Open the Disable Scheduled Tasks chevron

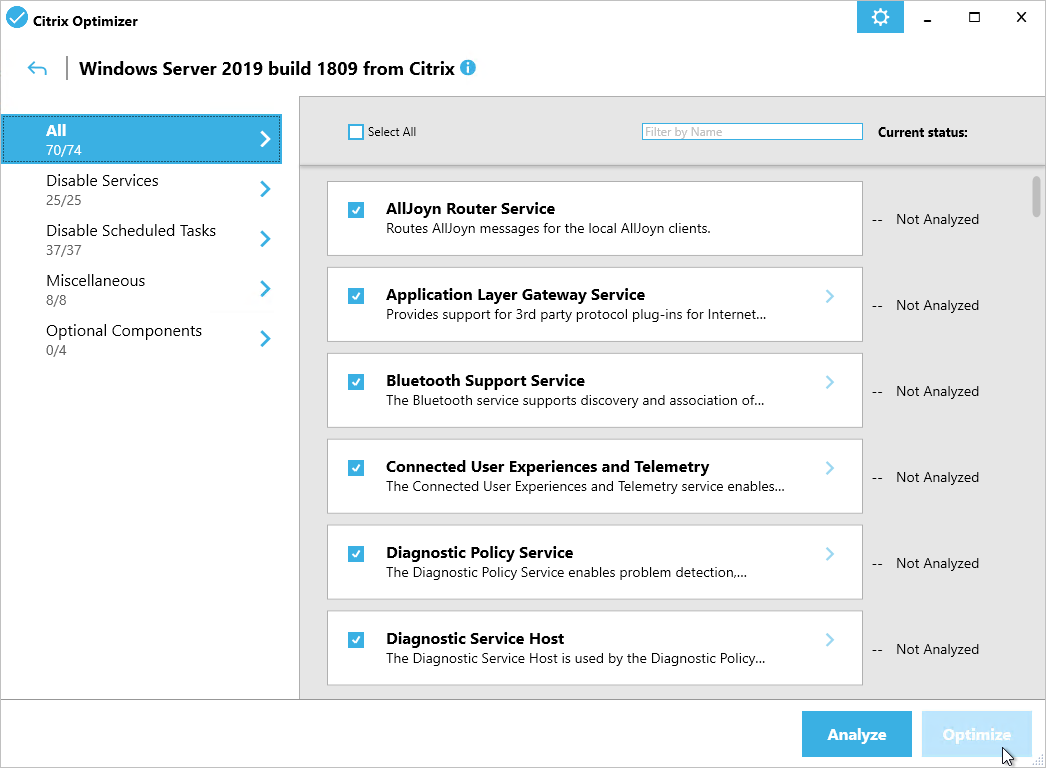pos(266,239)
